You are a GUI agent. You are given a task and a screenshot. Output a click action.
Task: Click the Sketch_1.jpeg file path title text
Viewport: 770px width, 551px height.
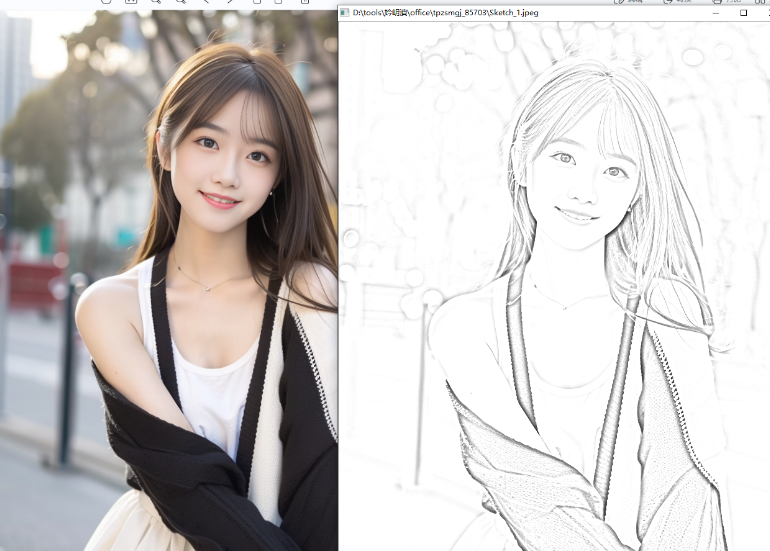[445, 13]
